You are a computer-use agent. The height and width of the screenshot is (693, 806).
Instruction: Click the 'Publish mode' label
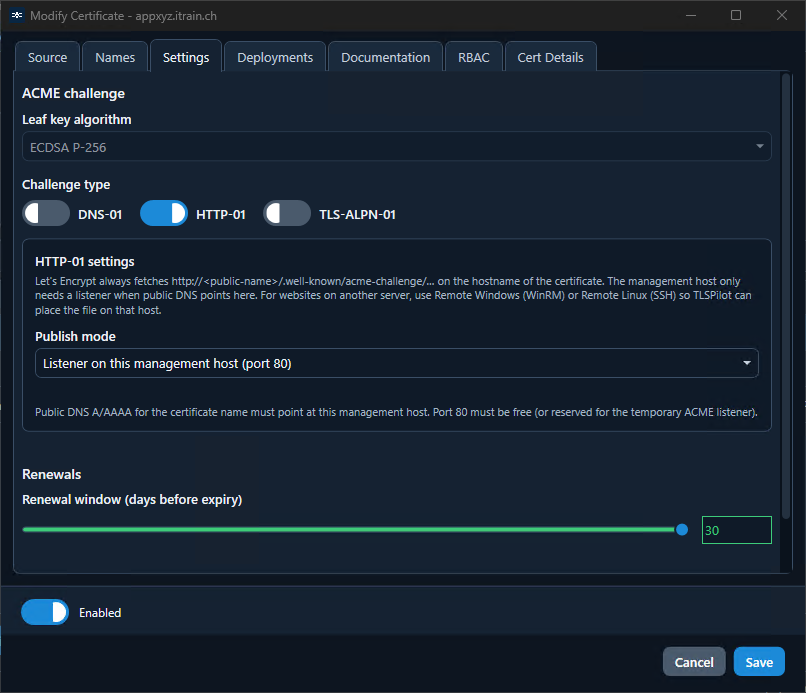pos(75,336)
